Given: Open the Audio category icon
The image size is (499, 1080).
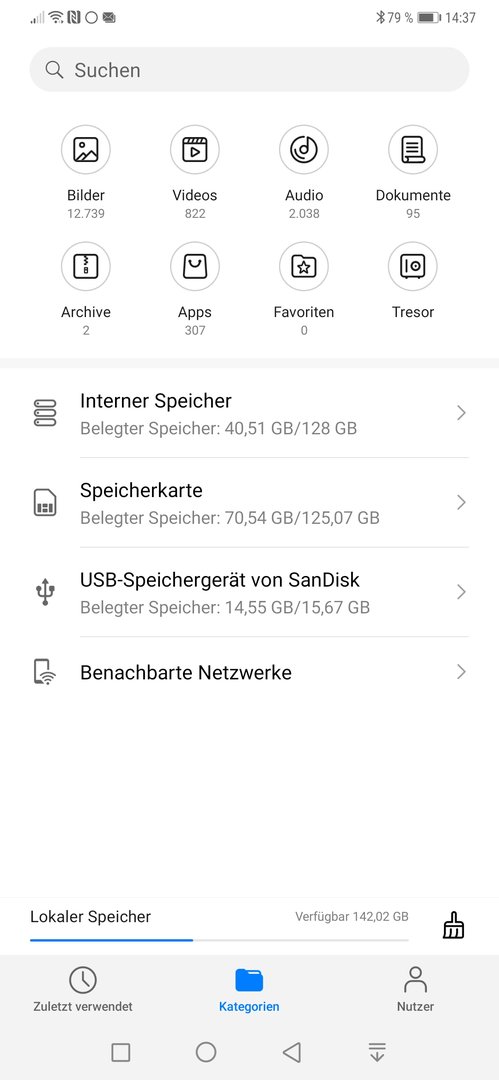Looking at the screenshot, I should click(304, 149).
